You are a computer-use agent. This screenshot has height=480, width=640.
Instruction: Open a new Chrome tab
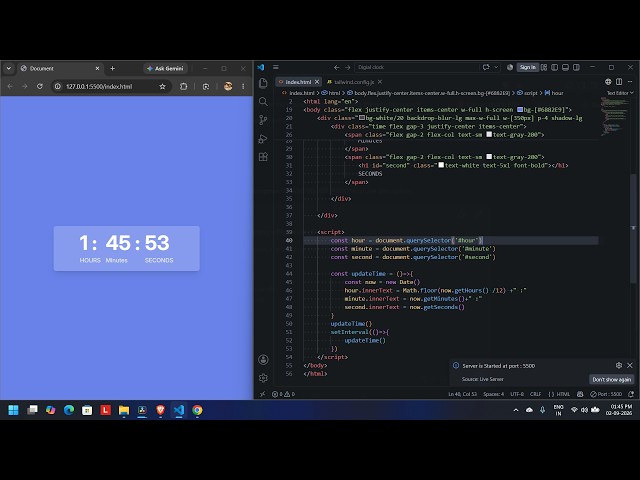[113, 69]
